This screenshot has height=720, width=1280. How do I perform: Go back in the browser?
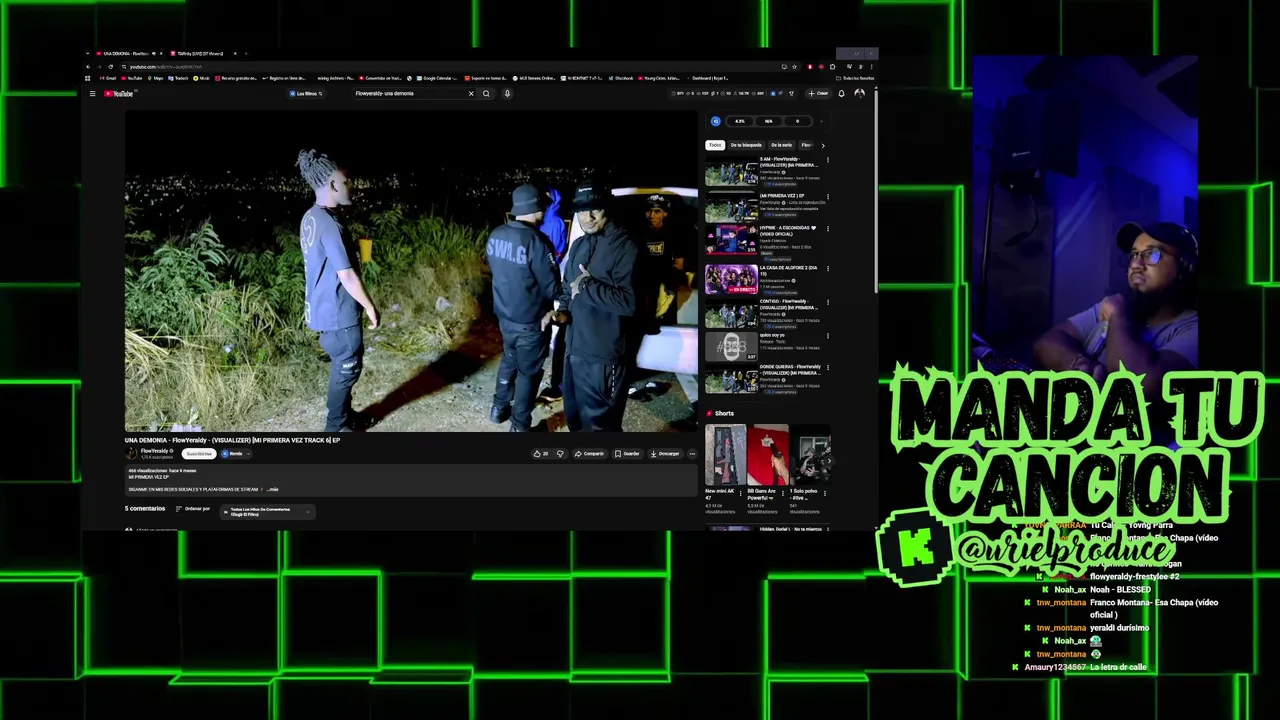pos(88,67)
